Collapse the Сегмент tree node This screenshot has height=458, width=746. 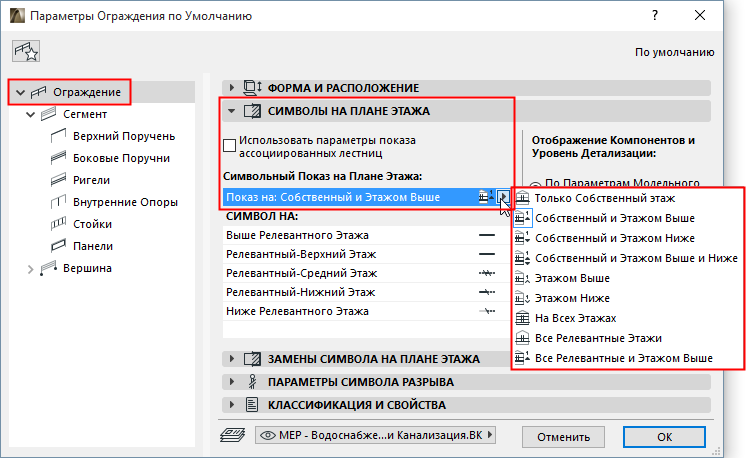click(x=30, y=114)
